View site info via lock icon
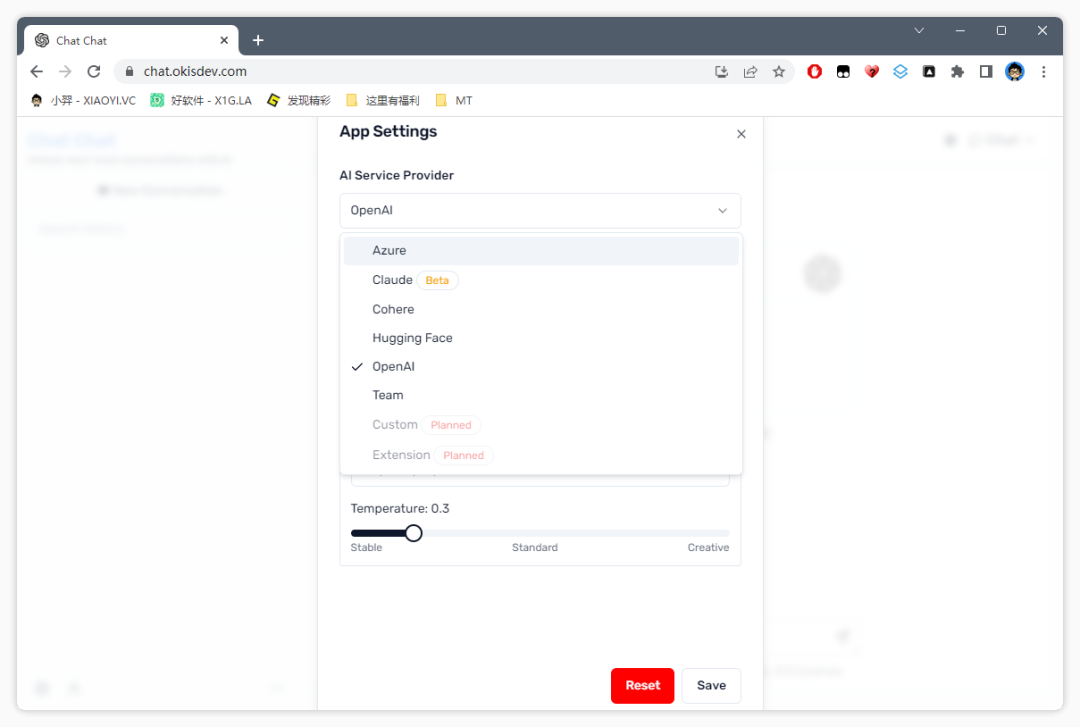The width and height of the screenshot is (1080, 727). tap(129, 71)
